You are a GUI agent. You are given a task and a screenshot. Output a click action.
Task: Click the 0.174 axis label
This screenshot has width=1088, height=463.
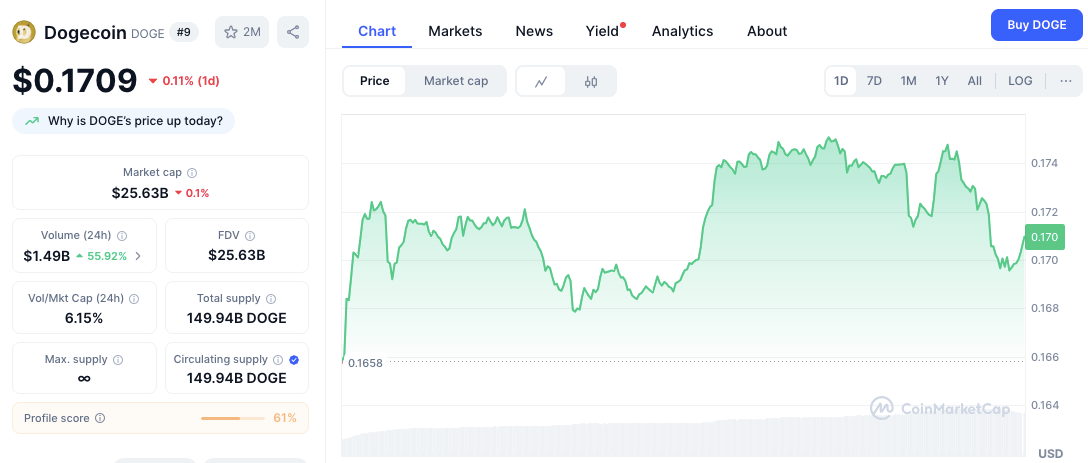(x=1044, y=163)
